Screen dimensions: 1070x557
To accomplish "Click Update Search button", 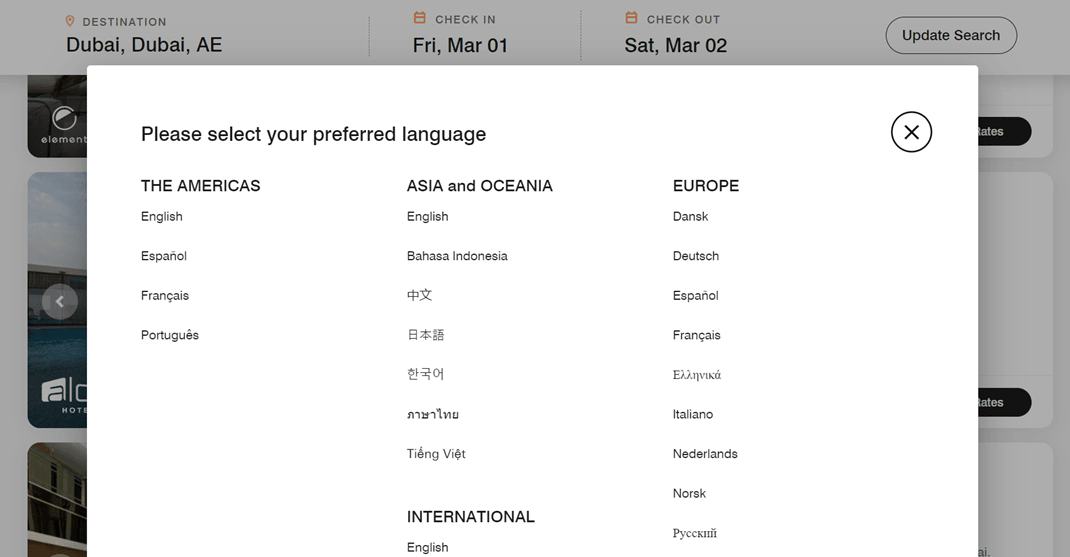I will pyautogui.click(x=951, y=35).
